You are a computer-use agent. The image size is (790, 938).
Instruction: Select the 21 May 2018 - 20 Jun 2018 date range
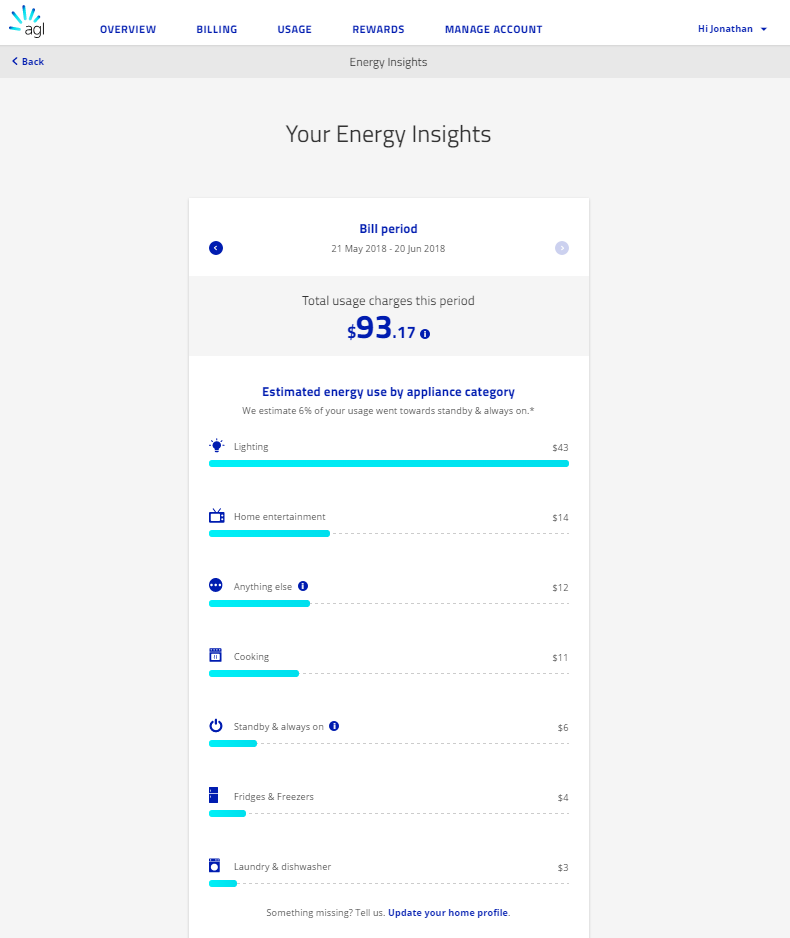click(x=388, y=248)
